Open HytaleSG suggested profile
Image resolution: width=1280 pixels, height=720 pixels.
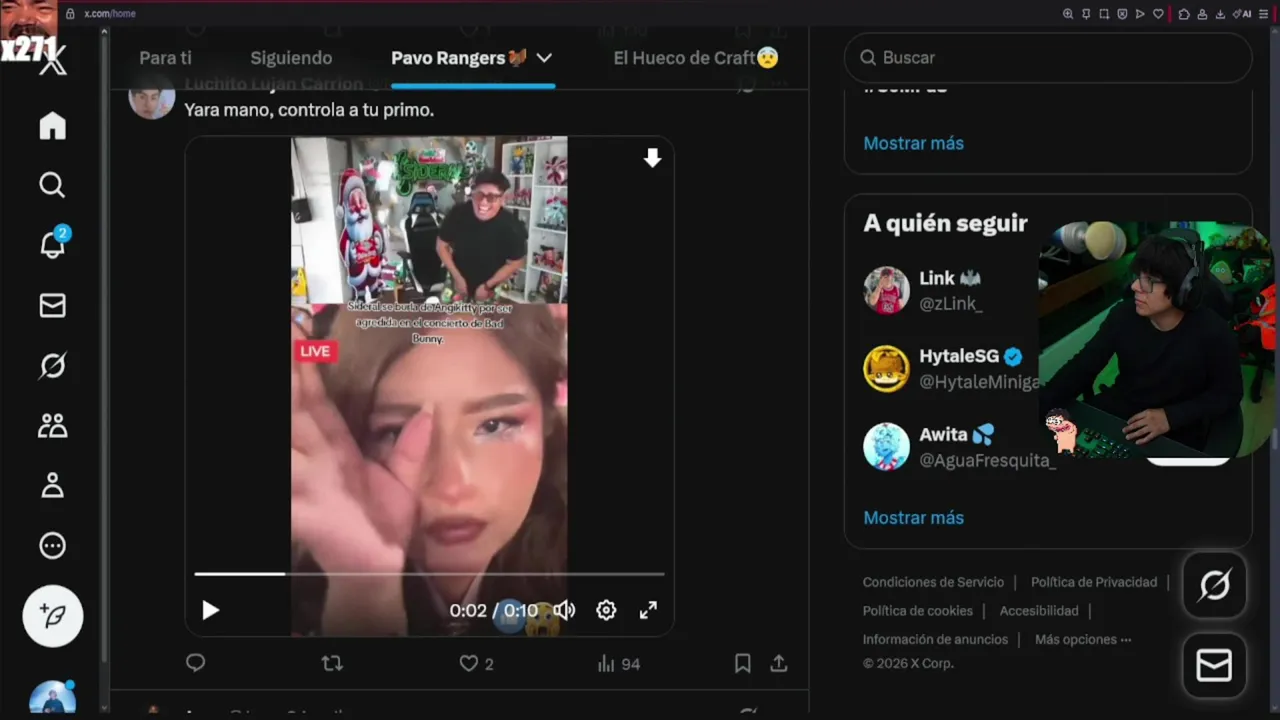click(950, 368)
